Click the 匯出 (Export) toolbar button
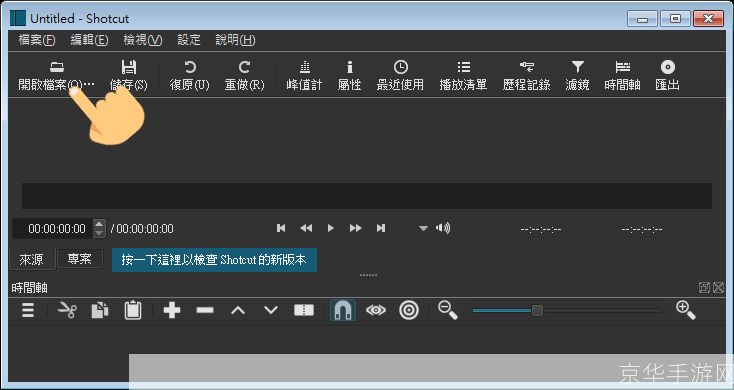Image resolution: width=734 pixels, height=390 pixels. 668,76
